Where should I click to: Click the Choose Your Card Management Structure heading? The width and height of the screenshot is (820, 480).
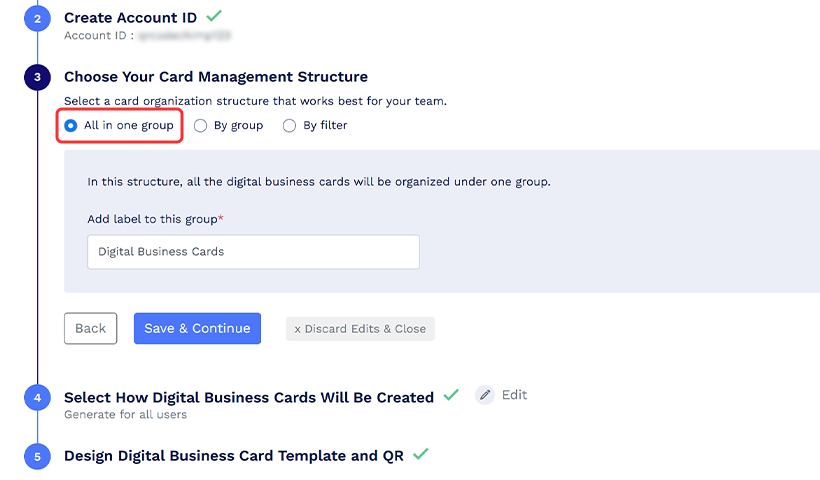pos(215,77)
